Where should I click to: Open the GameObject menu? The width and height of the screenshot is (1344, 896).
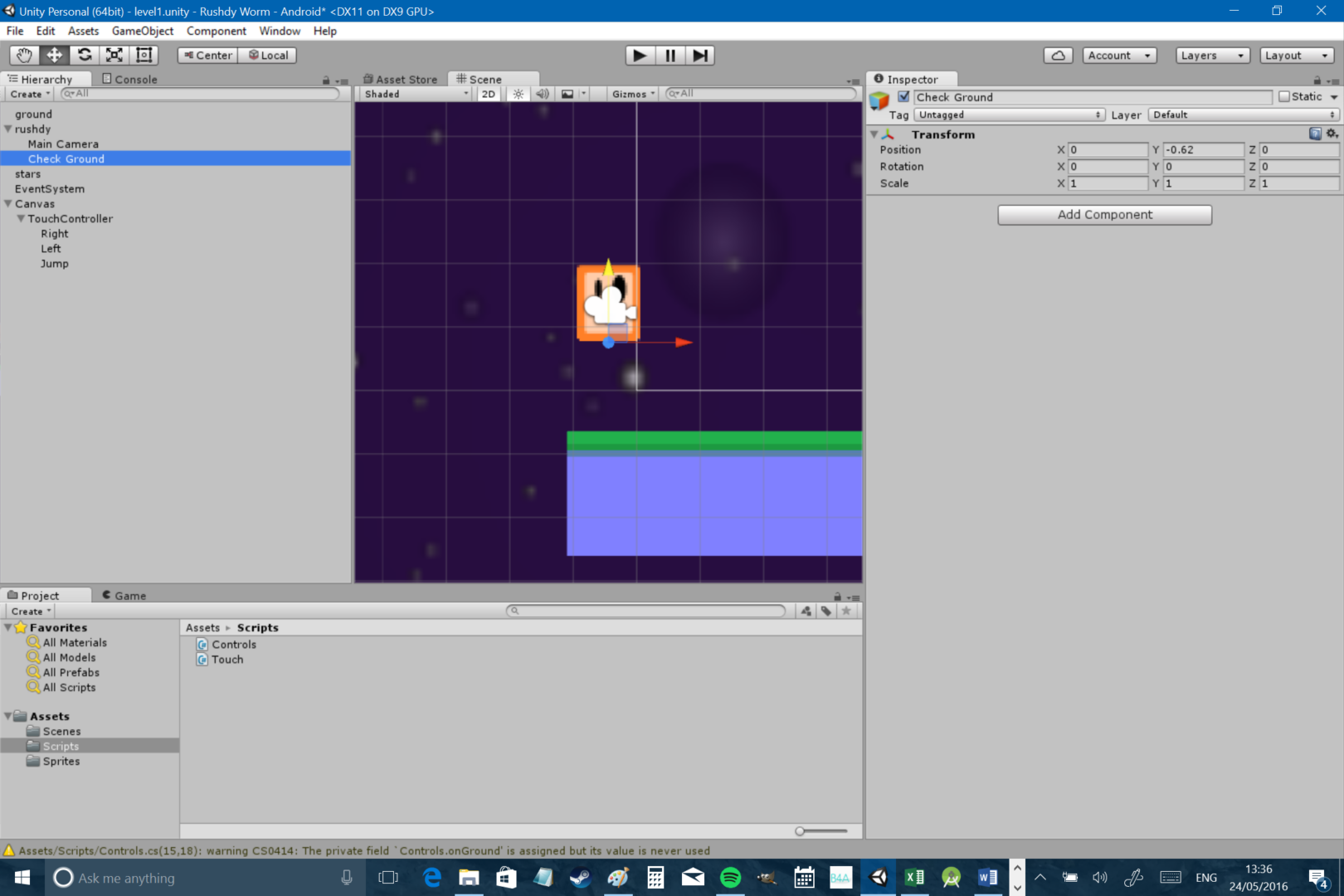(143, 31)
